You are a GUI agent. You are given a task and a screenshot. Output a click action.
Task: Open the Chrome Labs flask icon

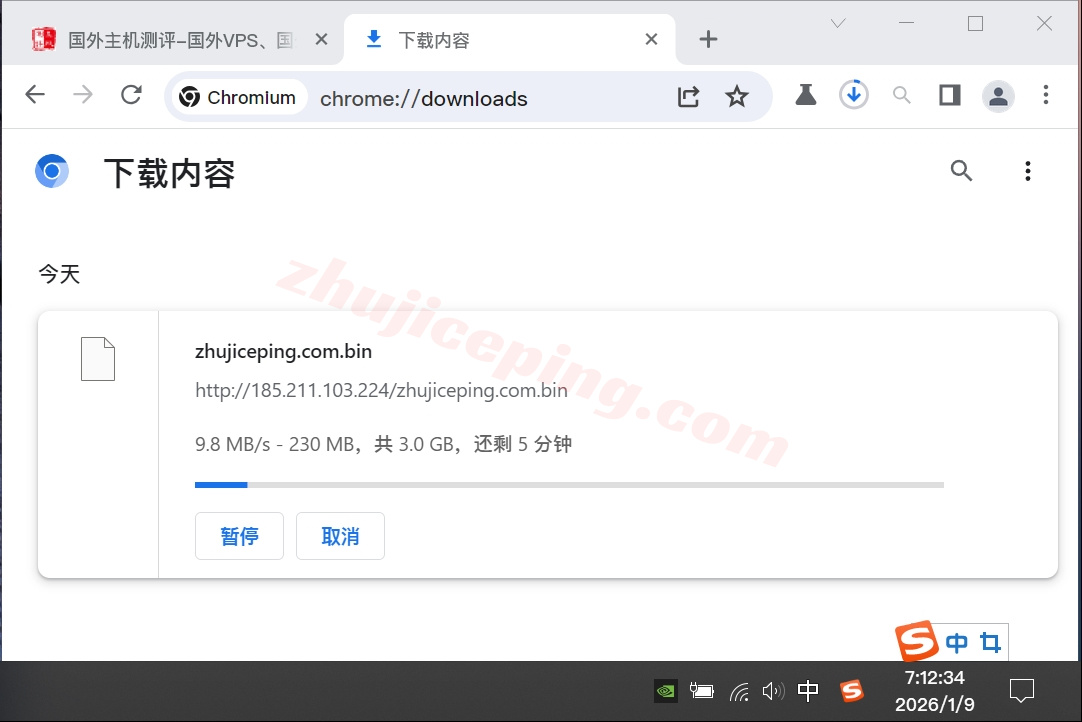805,95
